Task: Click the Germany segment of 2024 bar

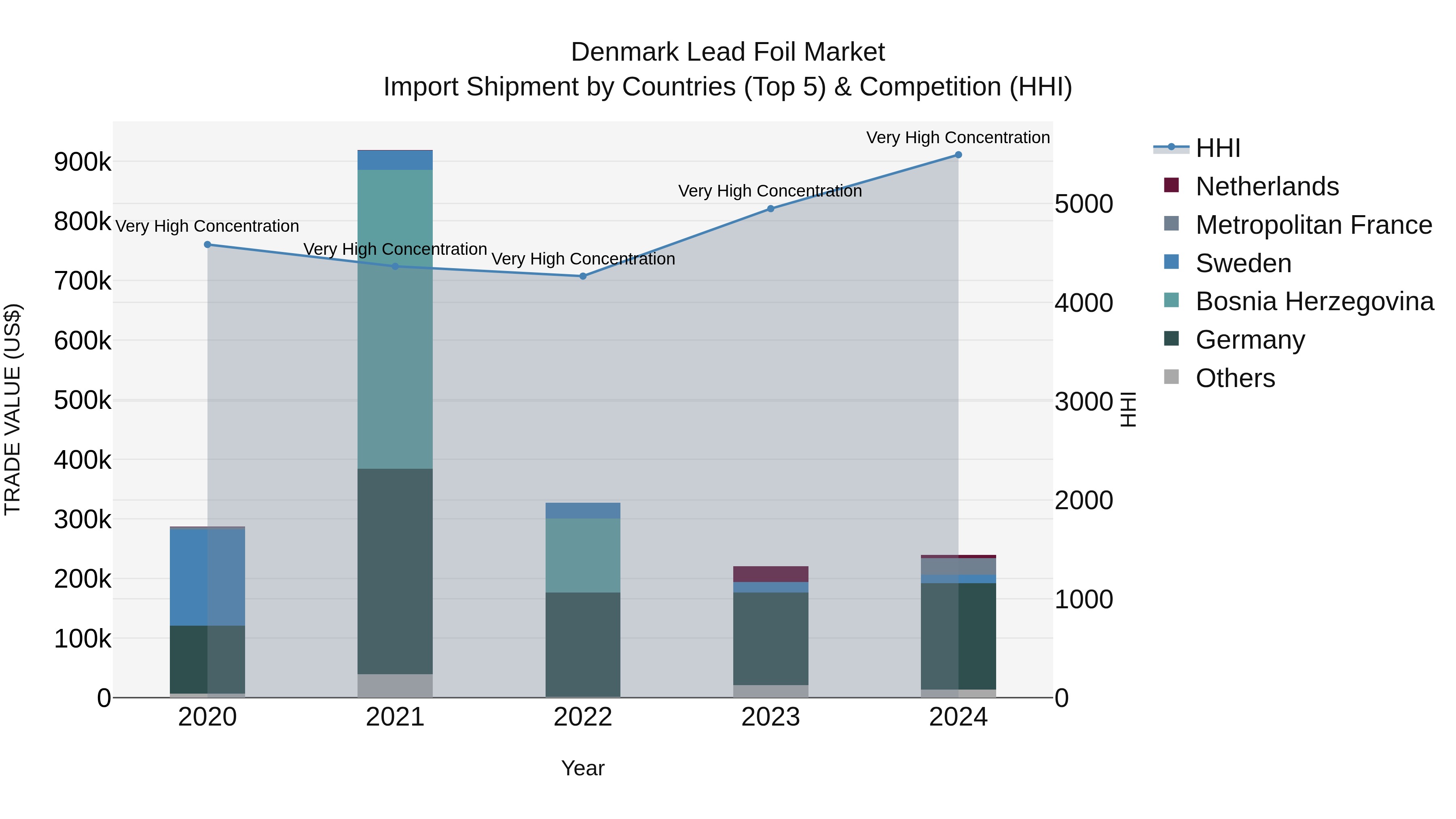Action: coord(958,637)
